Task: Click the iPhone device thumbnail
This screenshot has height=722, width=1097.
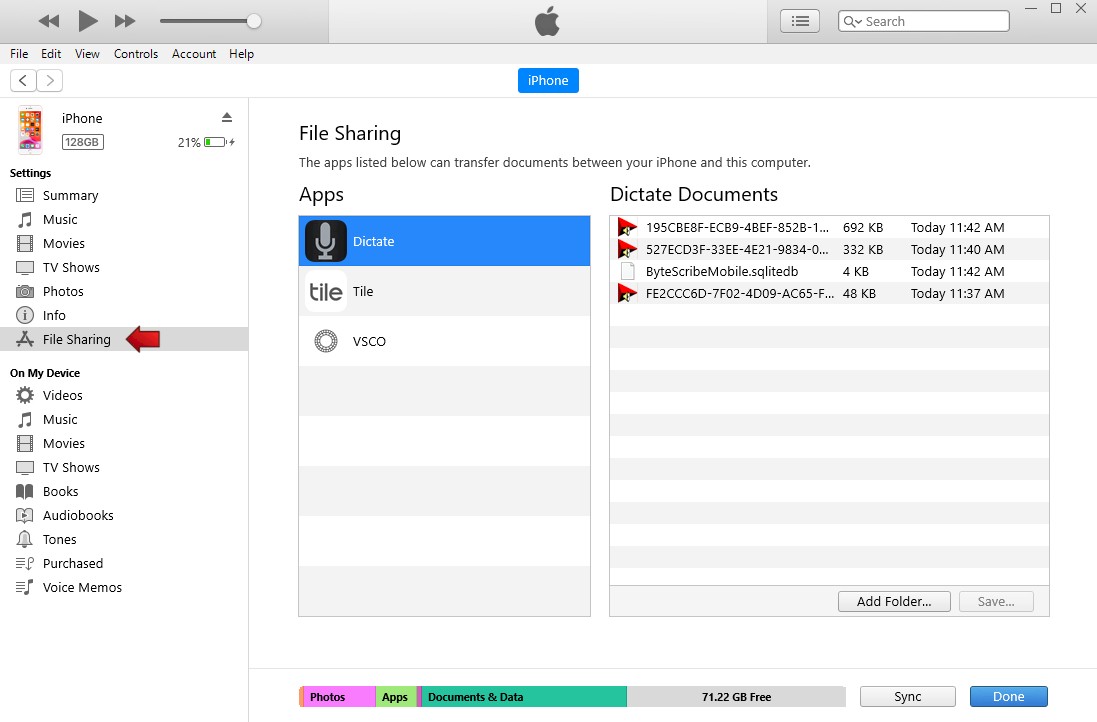Action: point(30,129)
